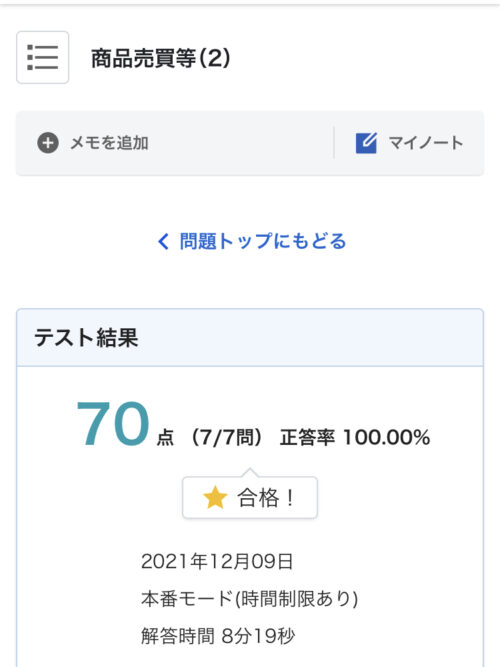This screenshot has width=500, height=667.
Task: Click the テスト結果 panel header
Action: [250, 337]
